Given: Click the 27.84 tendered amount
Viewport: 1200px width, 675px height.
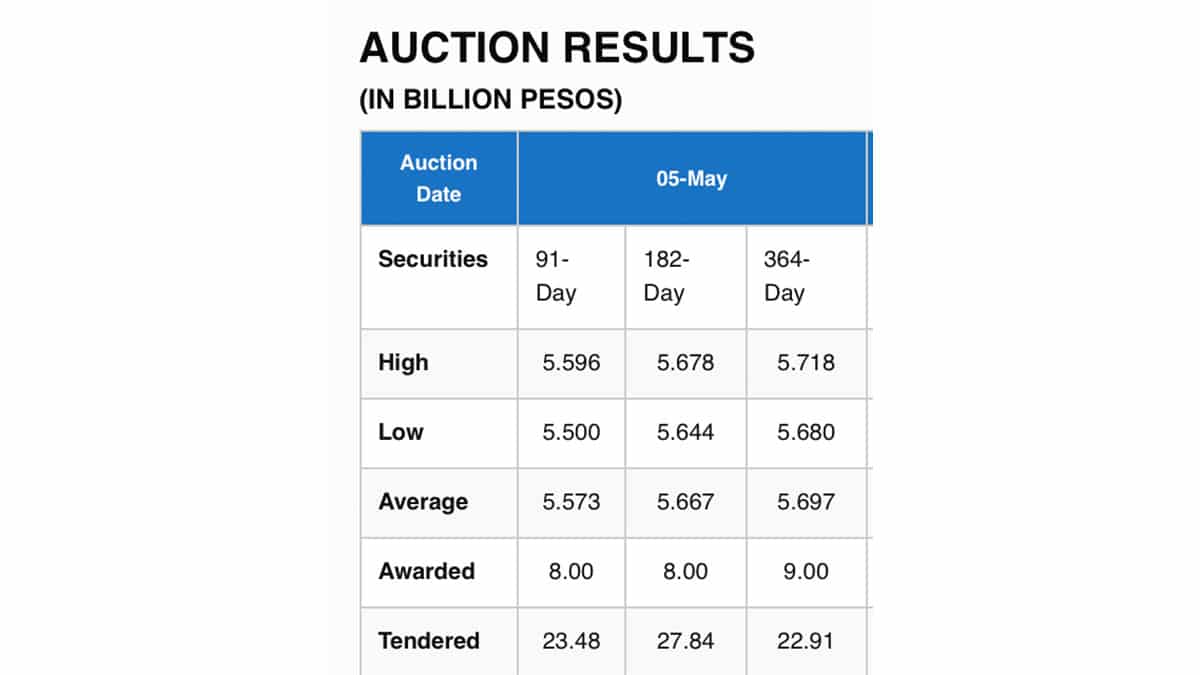Looking at the screenshot, I should point(685,641).
